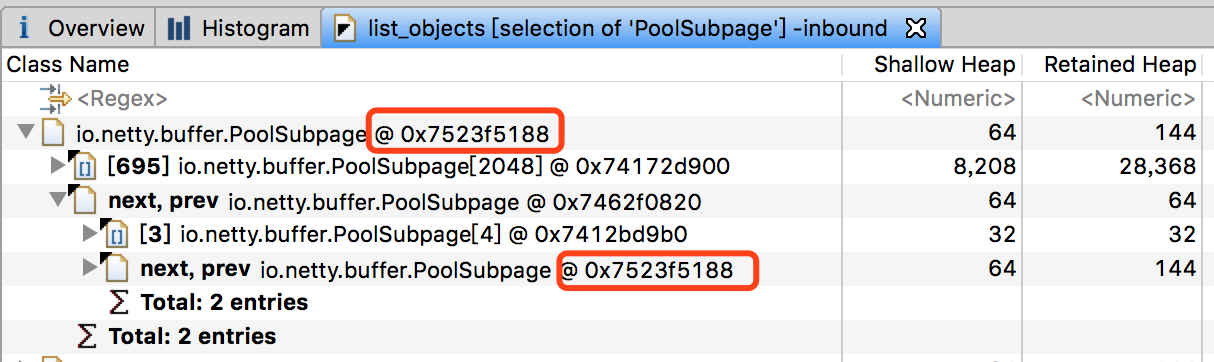Click array icon of PoolSubpage[2048] entry
Viewport: 1214px width, 362px height.
click(x=85, y=166)
